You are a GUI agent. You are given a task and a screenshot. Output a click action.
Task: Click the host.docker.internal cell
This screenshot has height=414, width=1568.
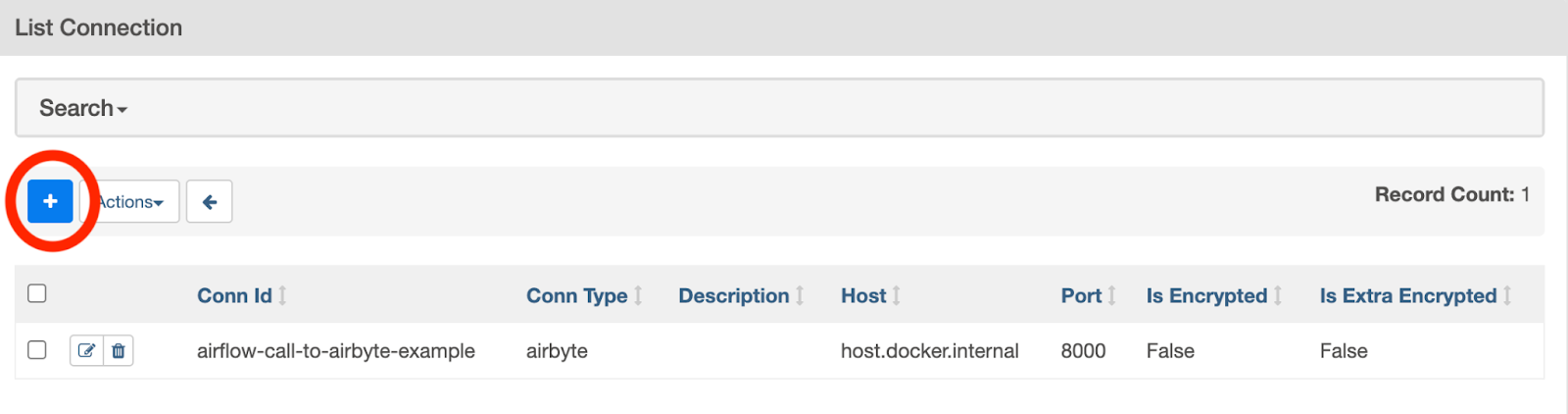[x=929, y=351]
